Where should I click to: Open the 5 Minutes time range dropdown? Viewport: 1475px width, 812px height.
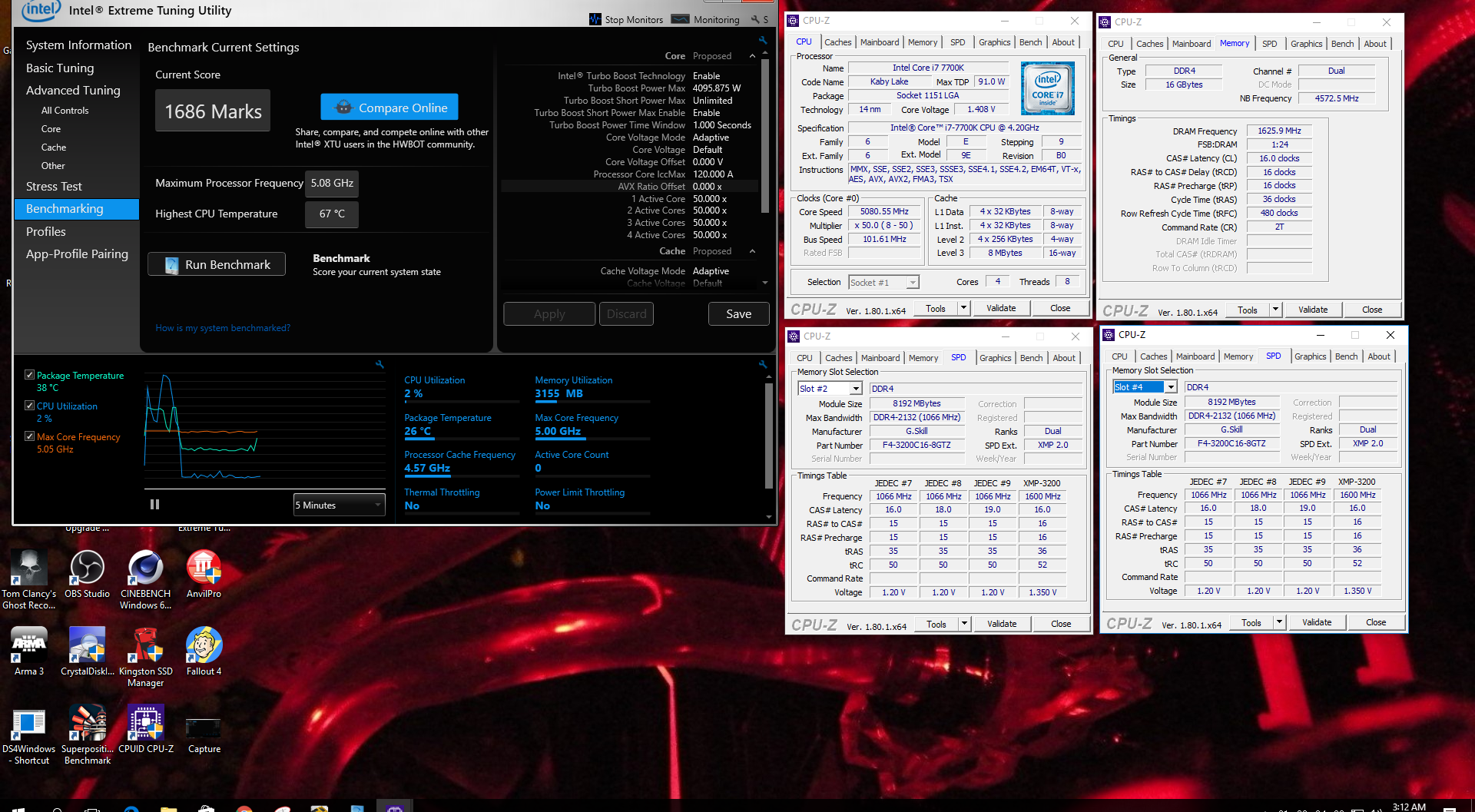tap(339, 505)
